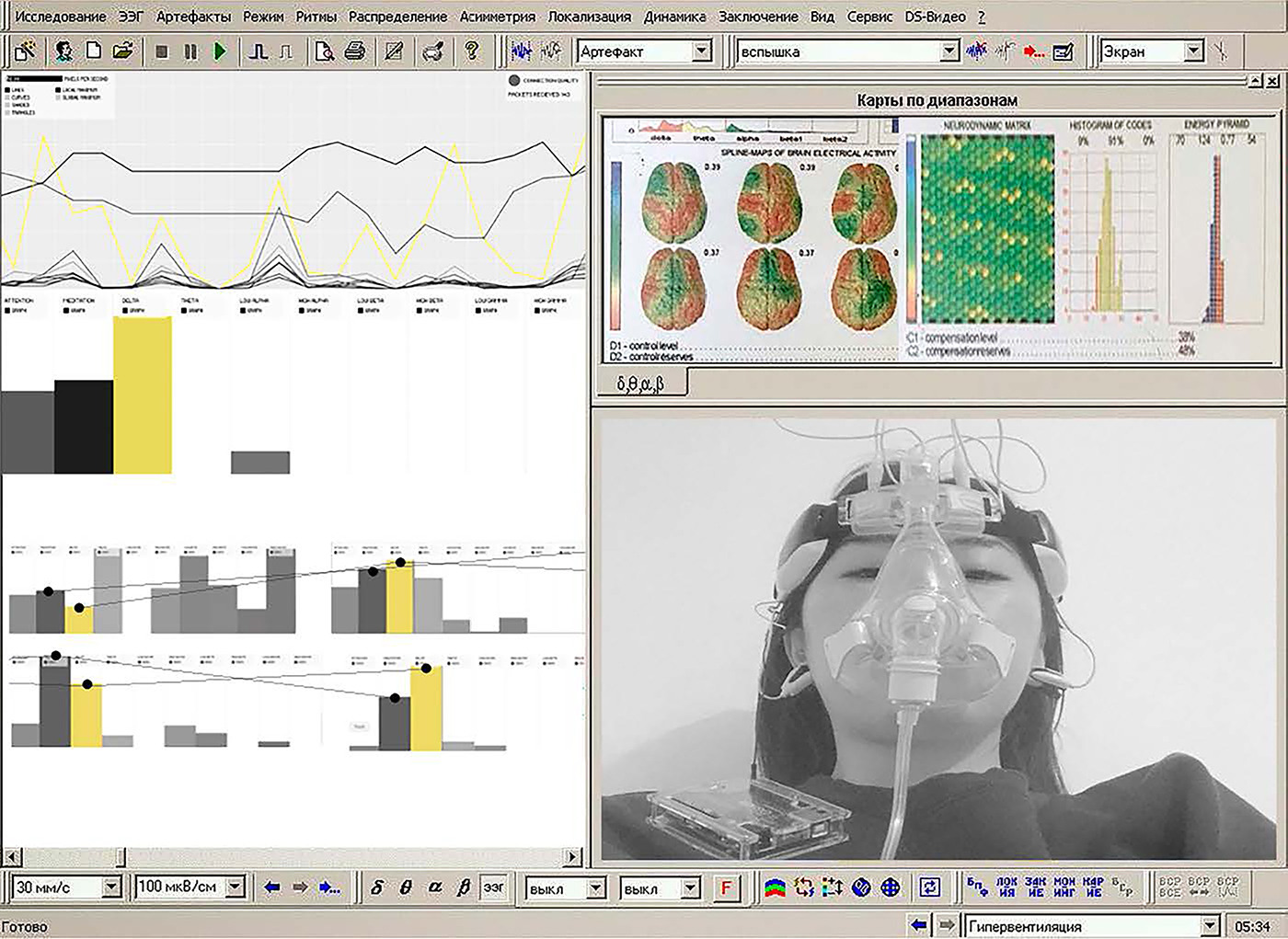The image size is (1288, 939).
Task: Click the red-blue event marker icon
Action: 976,52
